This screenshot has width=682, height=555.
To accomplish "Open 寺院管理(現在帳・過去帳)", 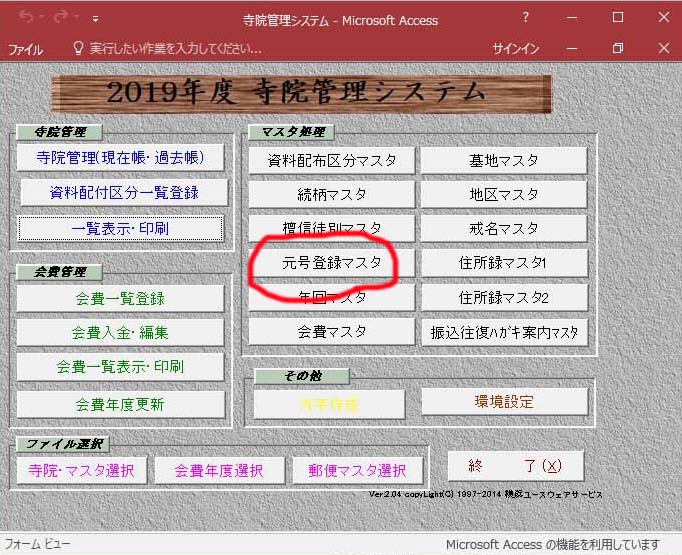I will point(119,158).
